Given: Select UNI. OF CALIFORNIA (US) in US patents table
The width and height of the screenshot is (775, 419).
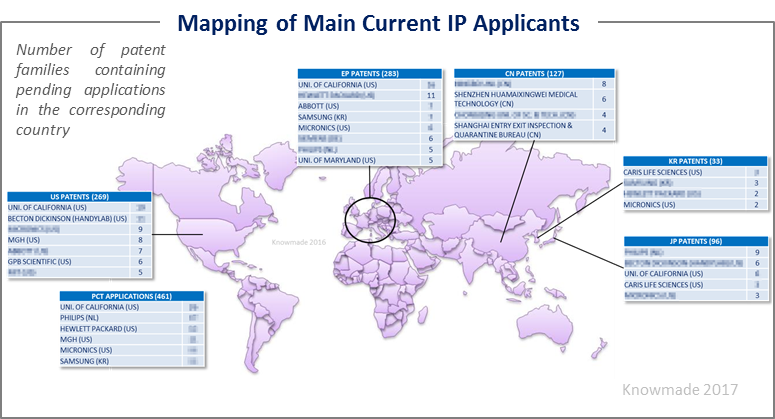Looking at the screenshot, I should 47,208.
